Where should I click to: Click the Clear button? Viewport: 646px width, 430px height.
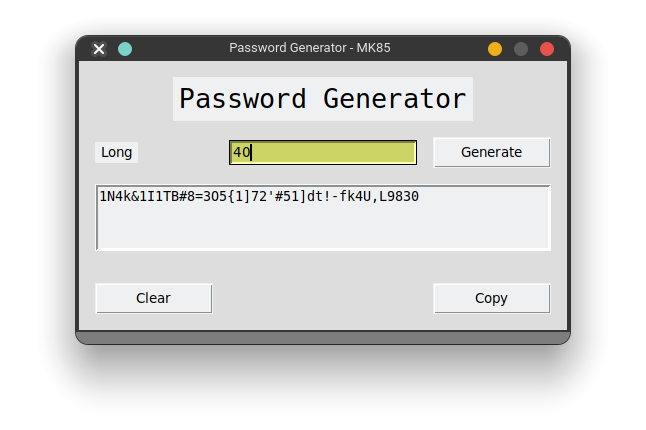tap(154, 298)
